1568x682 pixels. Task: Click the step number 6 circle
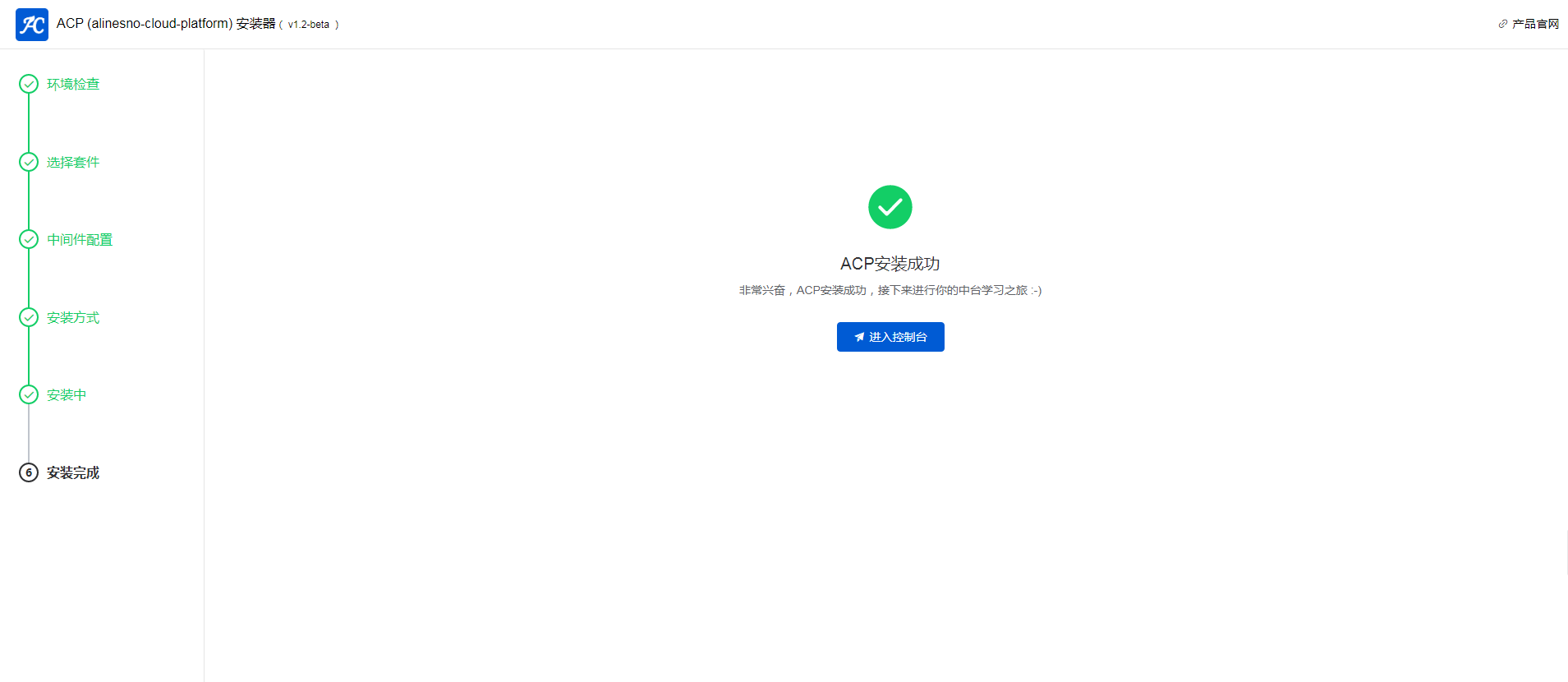(x=29, y=472)
